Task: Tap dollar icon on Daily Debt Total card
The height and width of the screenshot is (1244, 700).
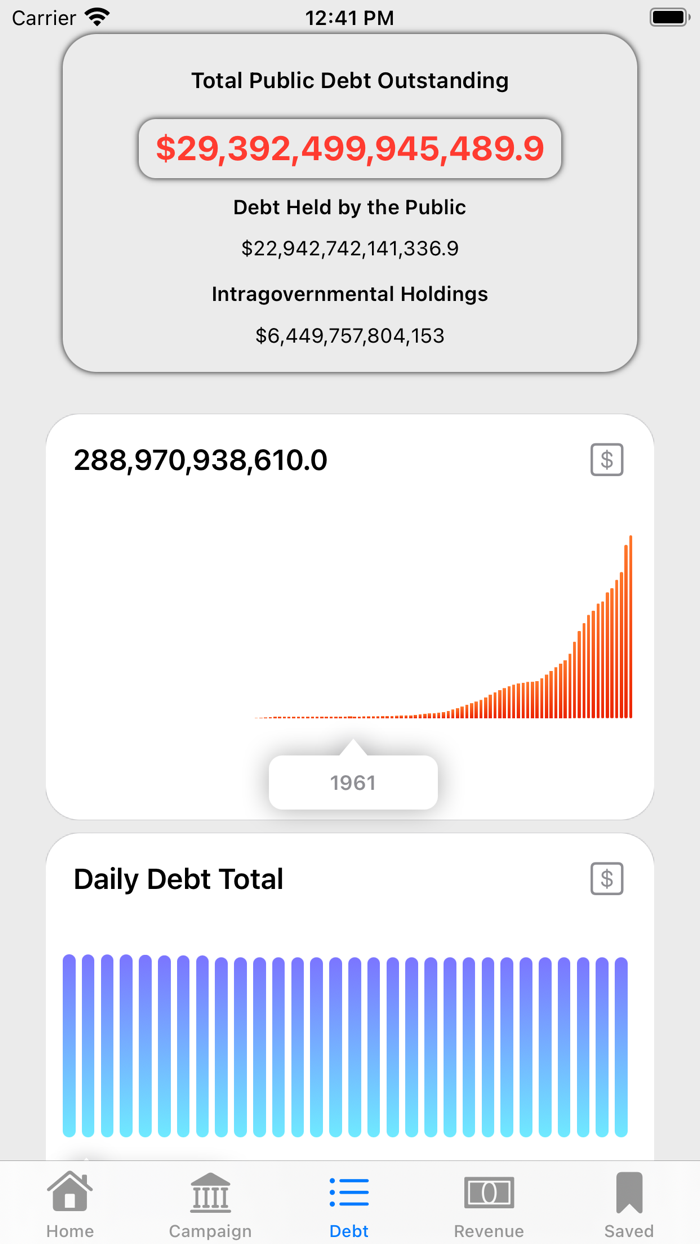Action: (x=606, y=879)
